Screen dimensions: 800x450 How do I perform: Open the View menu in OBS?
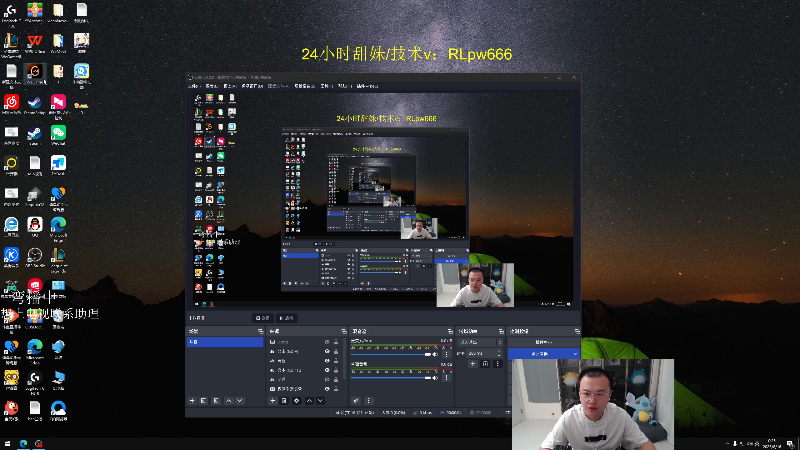click(230, 86)
